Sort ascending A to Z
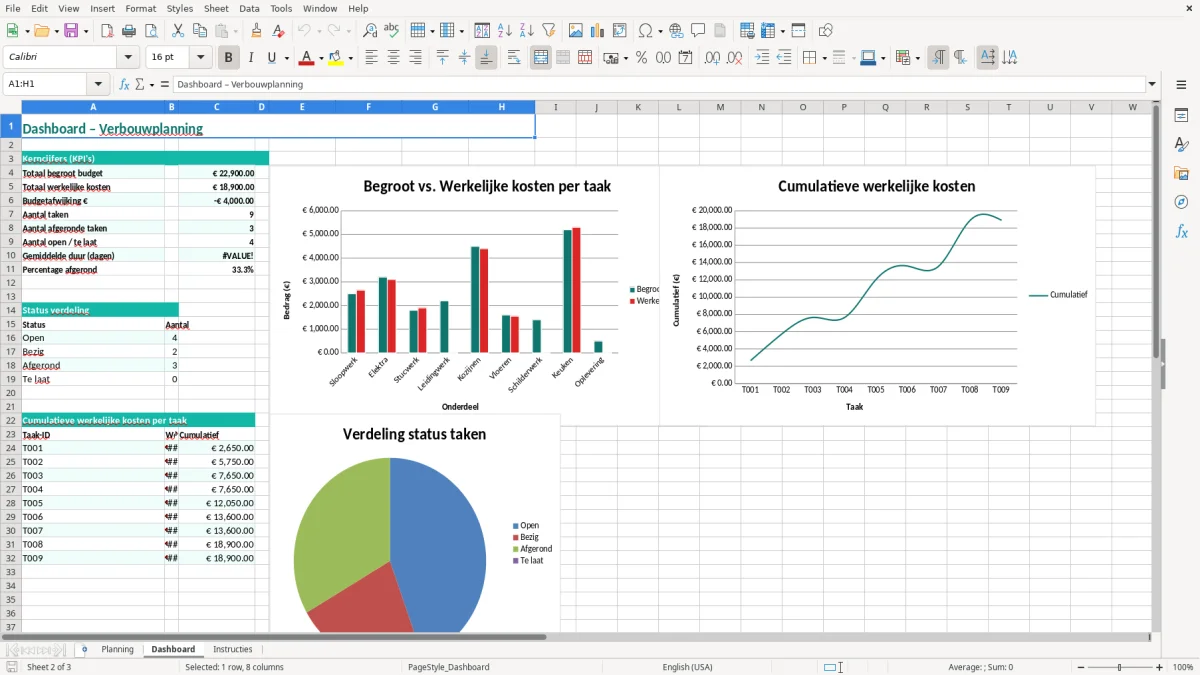The image size is (1200, 675). tap(505, 31)
